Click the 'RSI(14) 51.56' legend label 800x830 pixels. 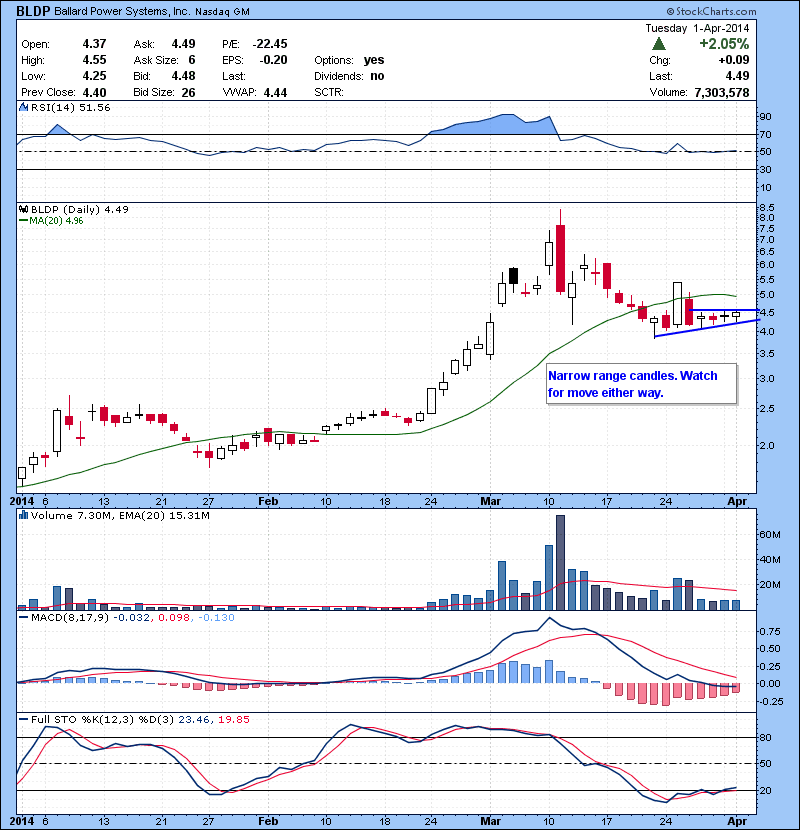coord(70,107)
